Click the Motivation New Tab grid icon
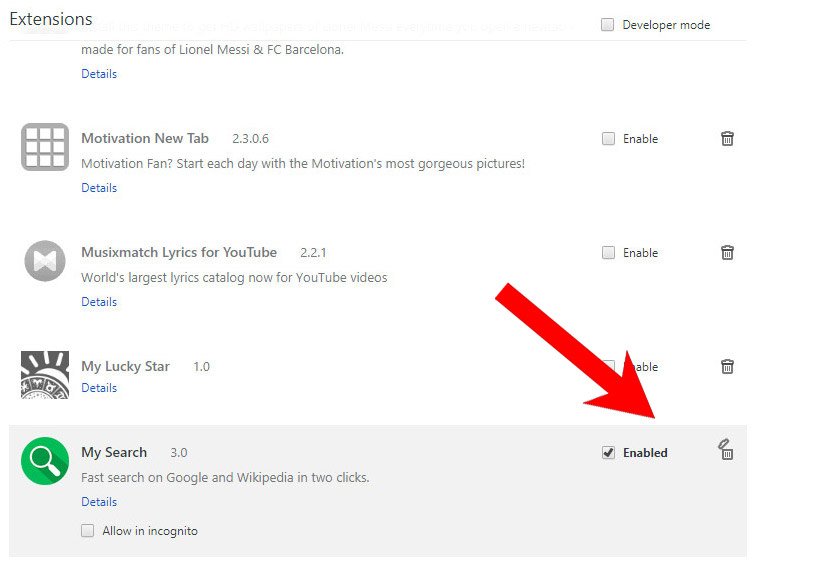The image size is (815, 575). tap(45, 147)
